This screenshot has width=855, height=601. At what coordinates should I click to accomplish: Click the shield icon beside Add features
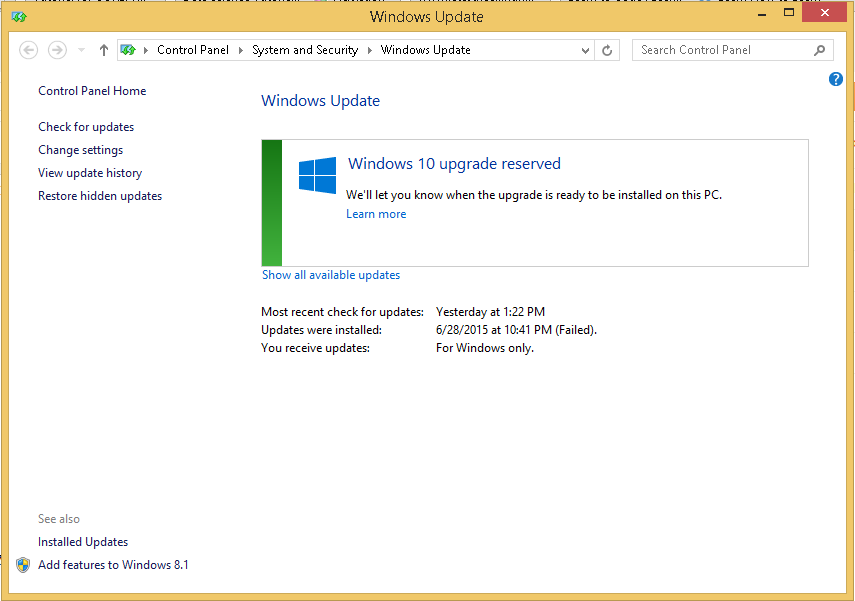pyautogui.click(x=23, y=565)
